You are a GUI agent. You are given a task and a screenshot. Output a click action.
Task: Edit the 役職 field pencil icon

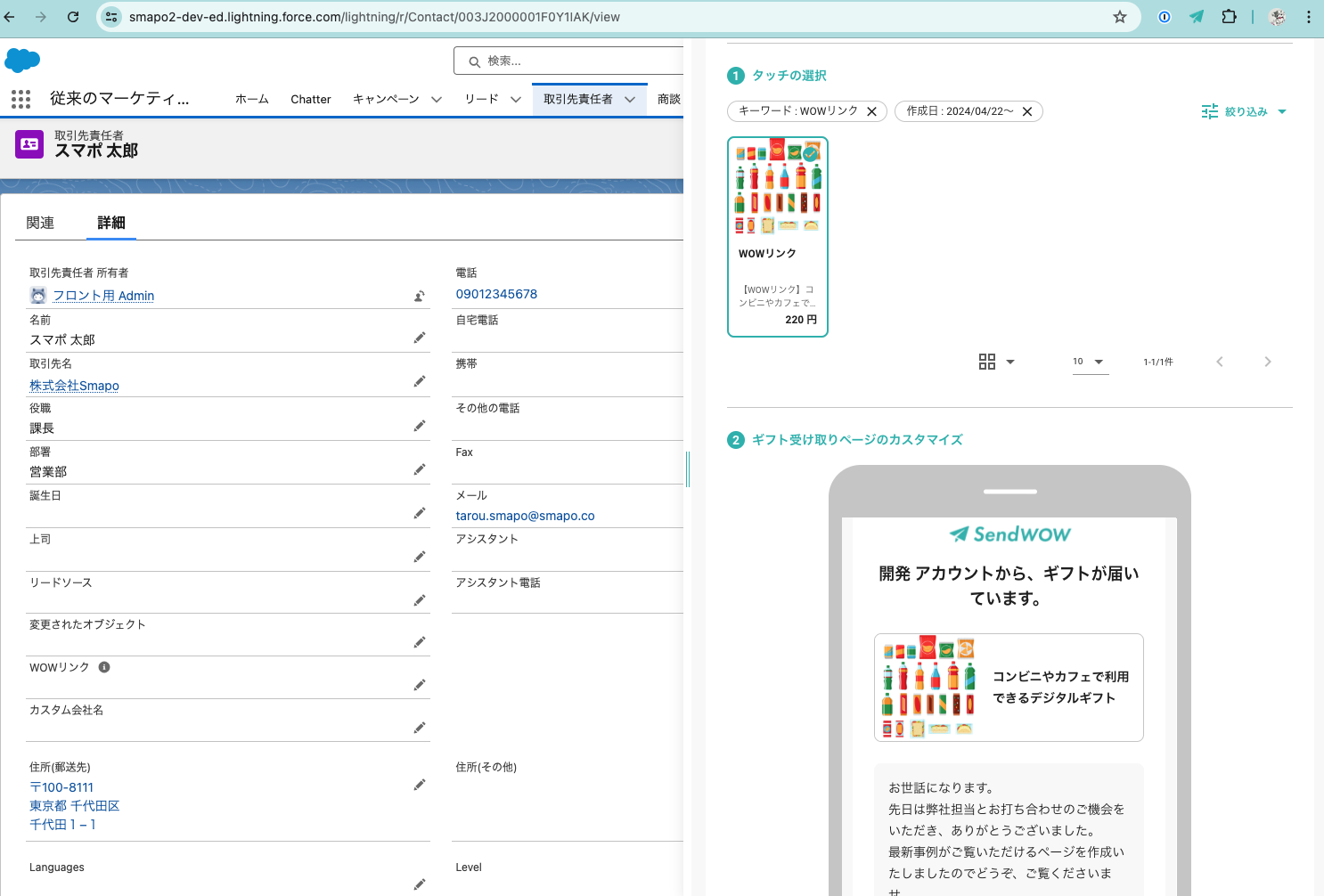419,426
